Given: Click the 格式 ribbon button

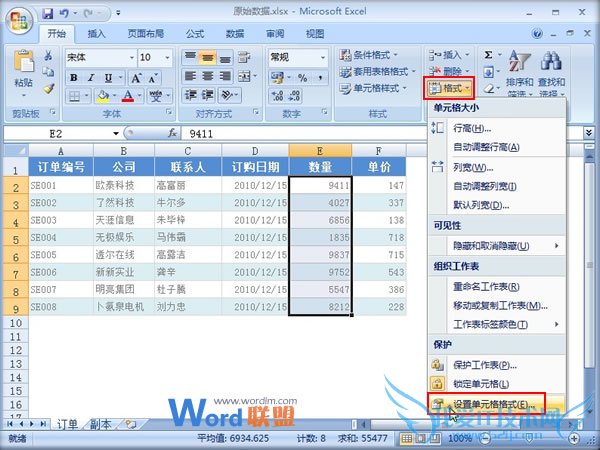Looking at the screenshot, I should pos(450,88).
